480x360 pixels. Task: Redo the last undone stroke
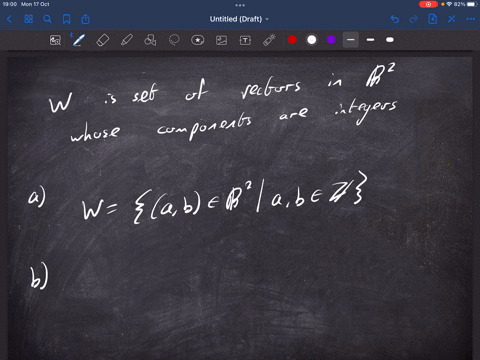click(414, 19)
